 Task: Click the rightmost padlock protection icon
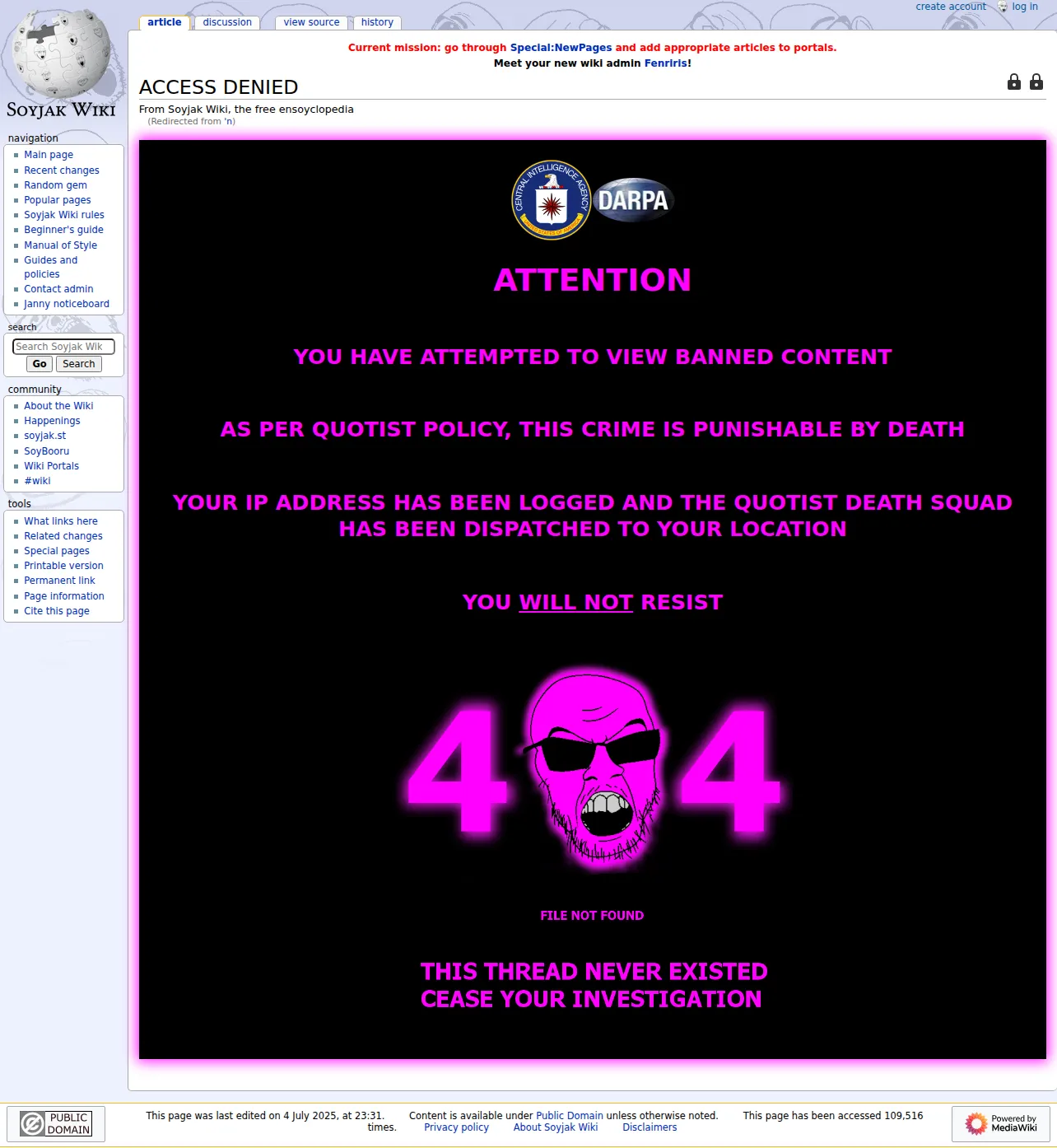pyautogui.click(x=1036, y=82)
